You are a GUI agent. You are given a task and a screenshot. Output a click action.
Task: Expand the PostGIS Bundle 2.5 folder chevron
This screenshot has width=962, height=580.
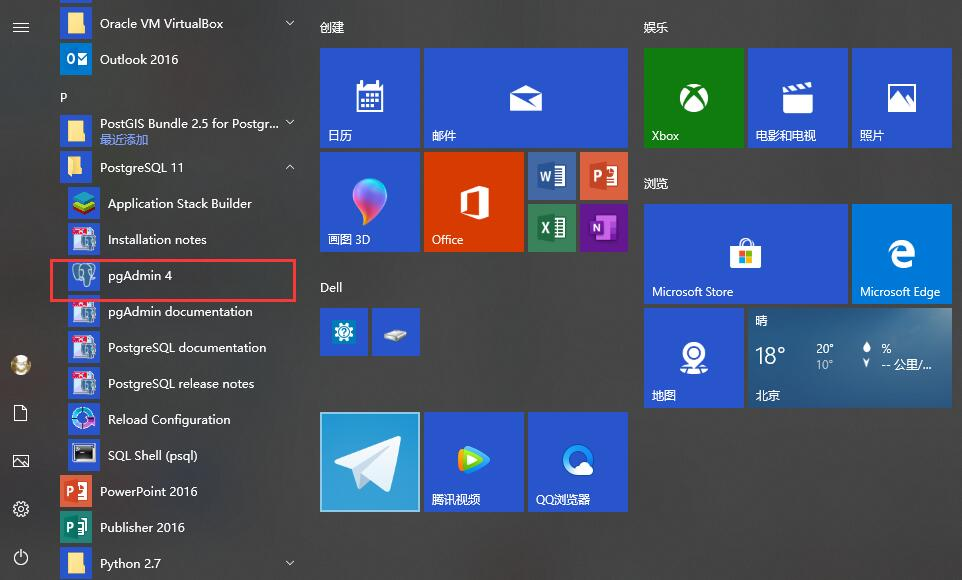(290, 122)
